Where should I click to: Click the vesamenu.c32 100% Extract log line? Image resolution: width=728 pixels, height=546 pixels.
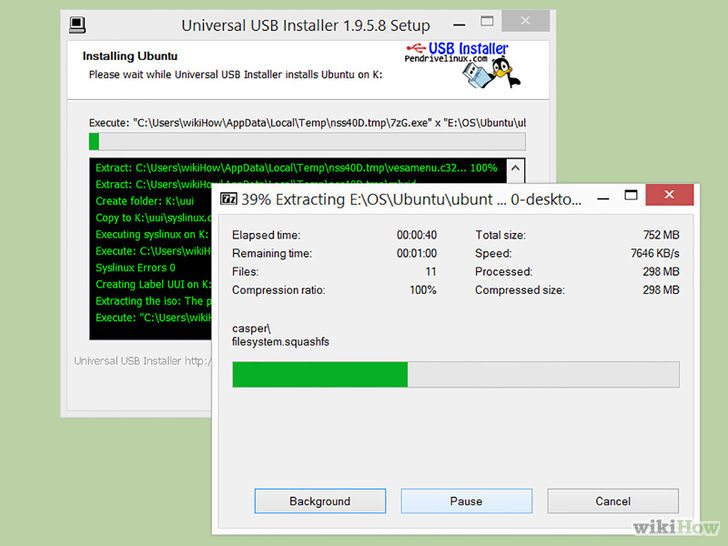coord(297,168)
